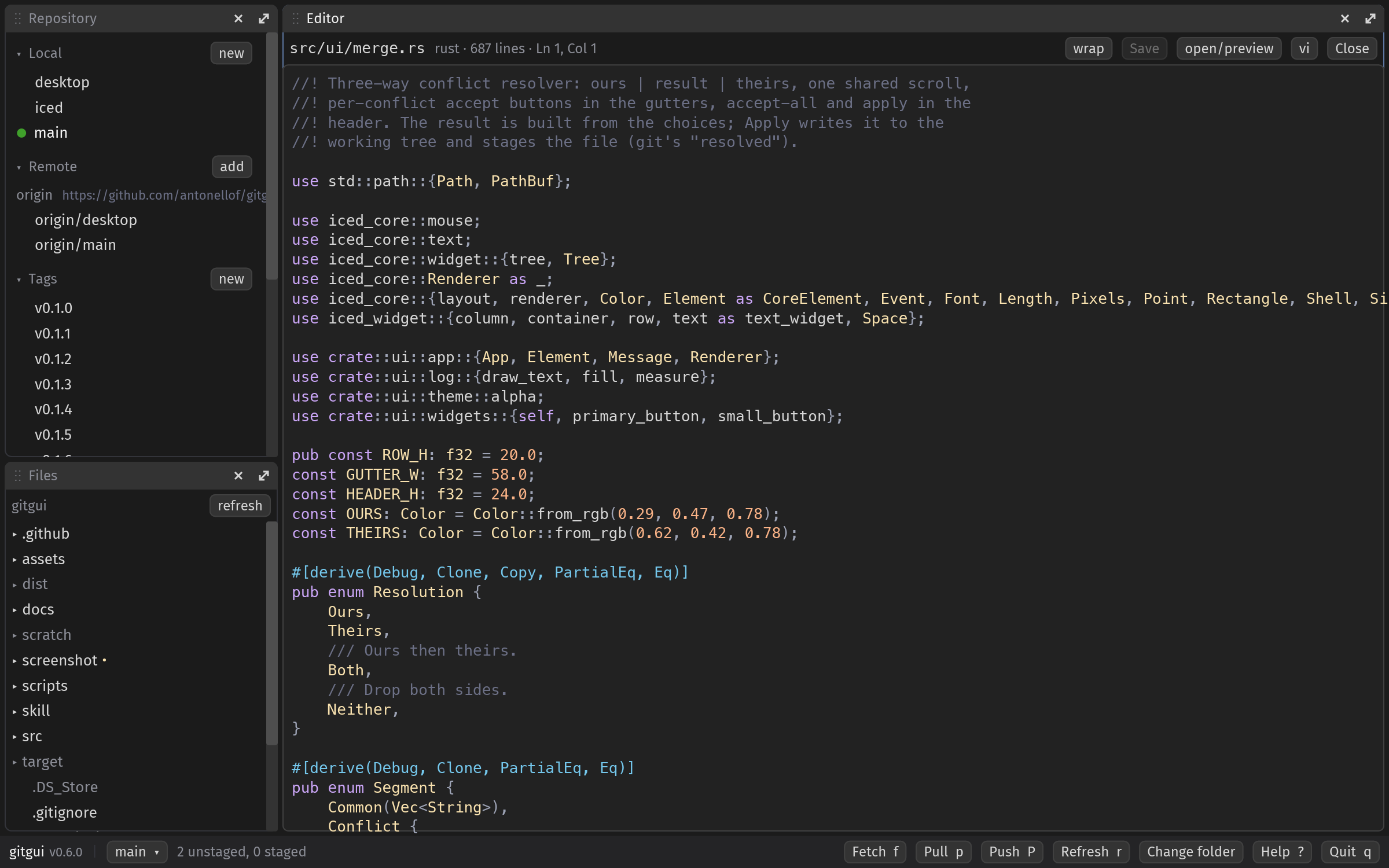The width and height of the screenshot is (1389, 868).
Task: Select tag v0.1.3
Action: point(53,384)
